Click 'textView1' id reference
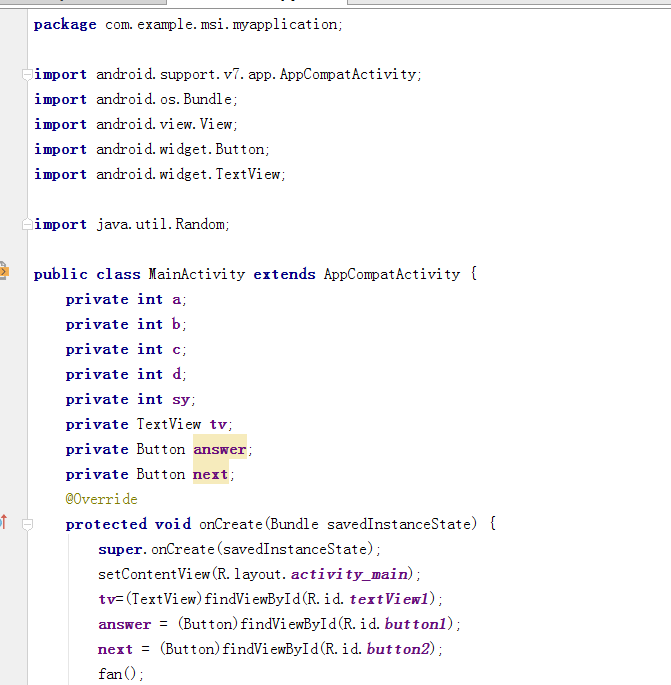 coord(389,599)
